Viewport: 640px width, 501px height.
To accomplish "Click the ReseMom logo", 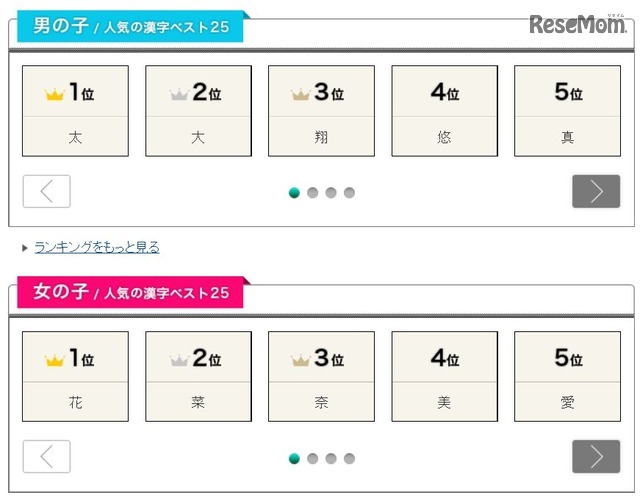I will [578, 24].
